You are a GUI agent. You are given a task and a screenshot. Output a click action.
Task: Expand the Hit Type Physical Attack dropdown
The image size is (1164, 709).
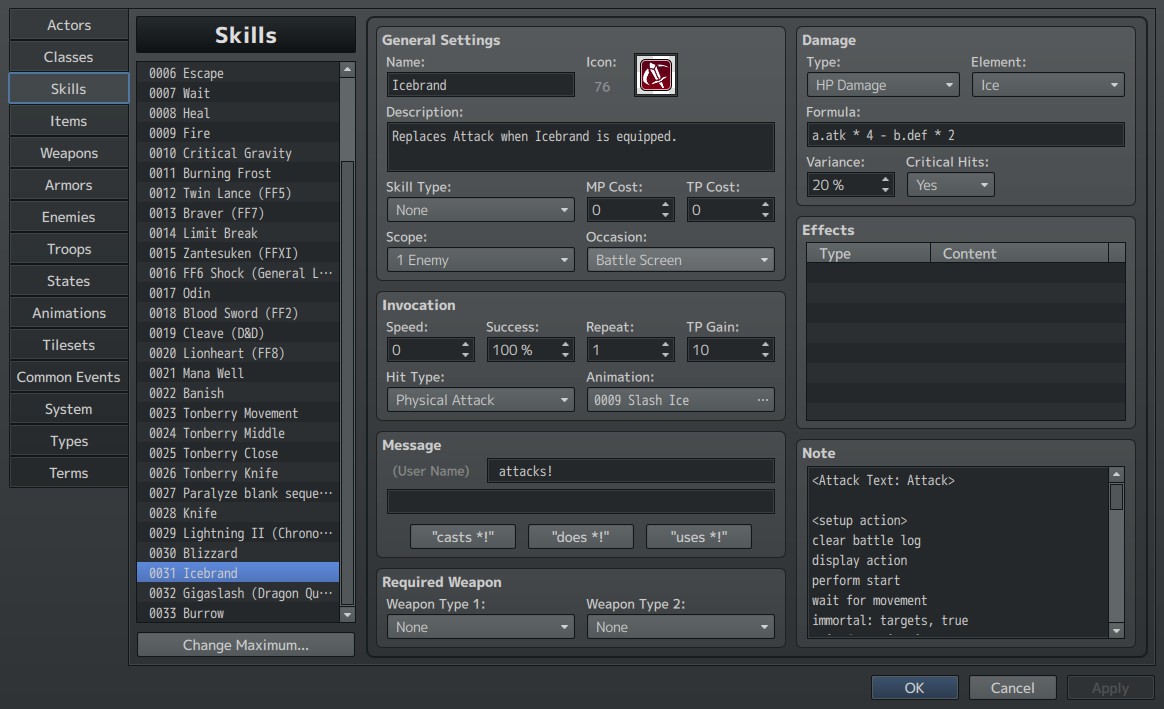tap(480, 400)
